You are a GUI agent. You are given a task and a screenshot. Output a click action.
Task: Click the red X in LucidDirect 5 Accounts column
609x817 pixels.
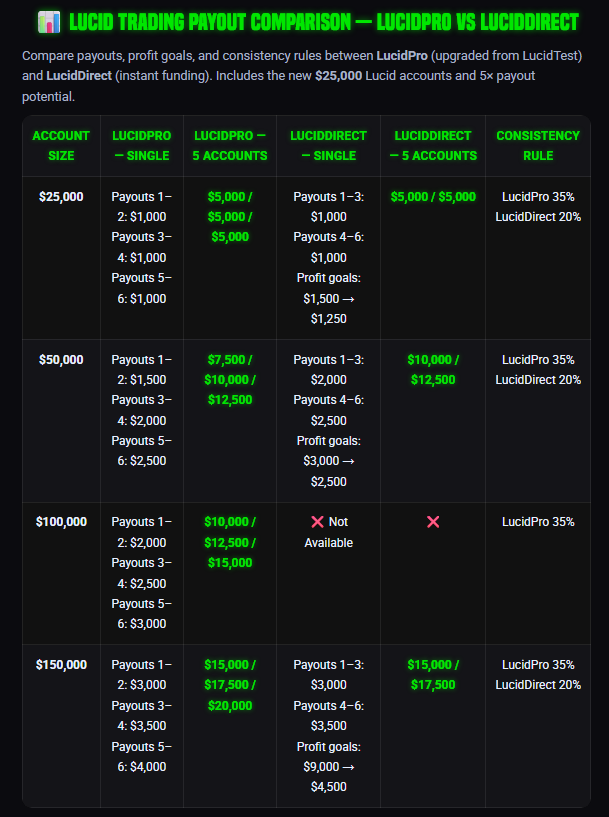point(433,522)
